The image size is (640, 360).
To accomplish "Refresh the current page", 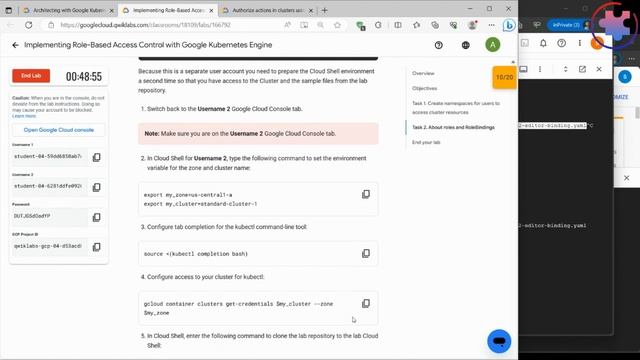I will (x=29, y=25).
